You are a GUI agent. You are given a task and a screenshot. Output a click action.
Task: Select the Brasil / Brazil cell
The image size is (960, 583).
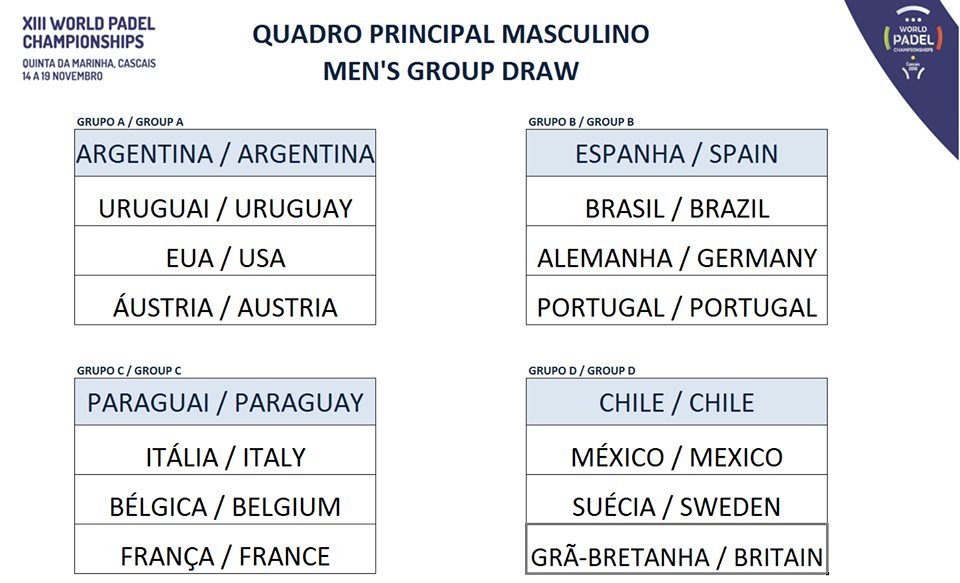tap(676, 208)
